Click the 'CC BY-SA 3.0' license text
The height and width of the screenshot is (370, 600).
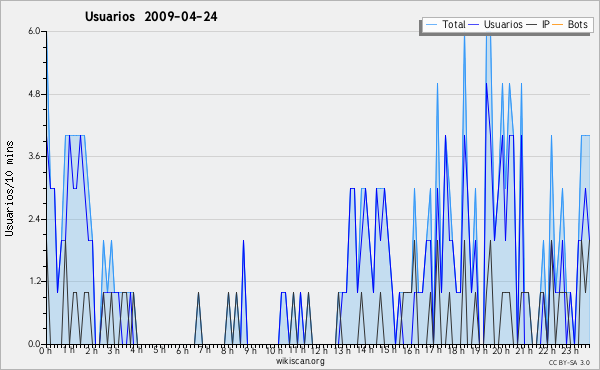point(569,362)
